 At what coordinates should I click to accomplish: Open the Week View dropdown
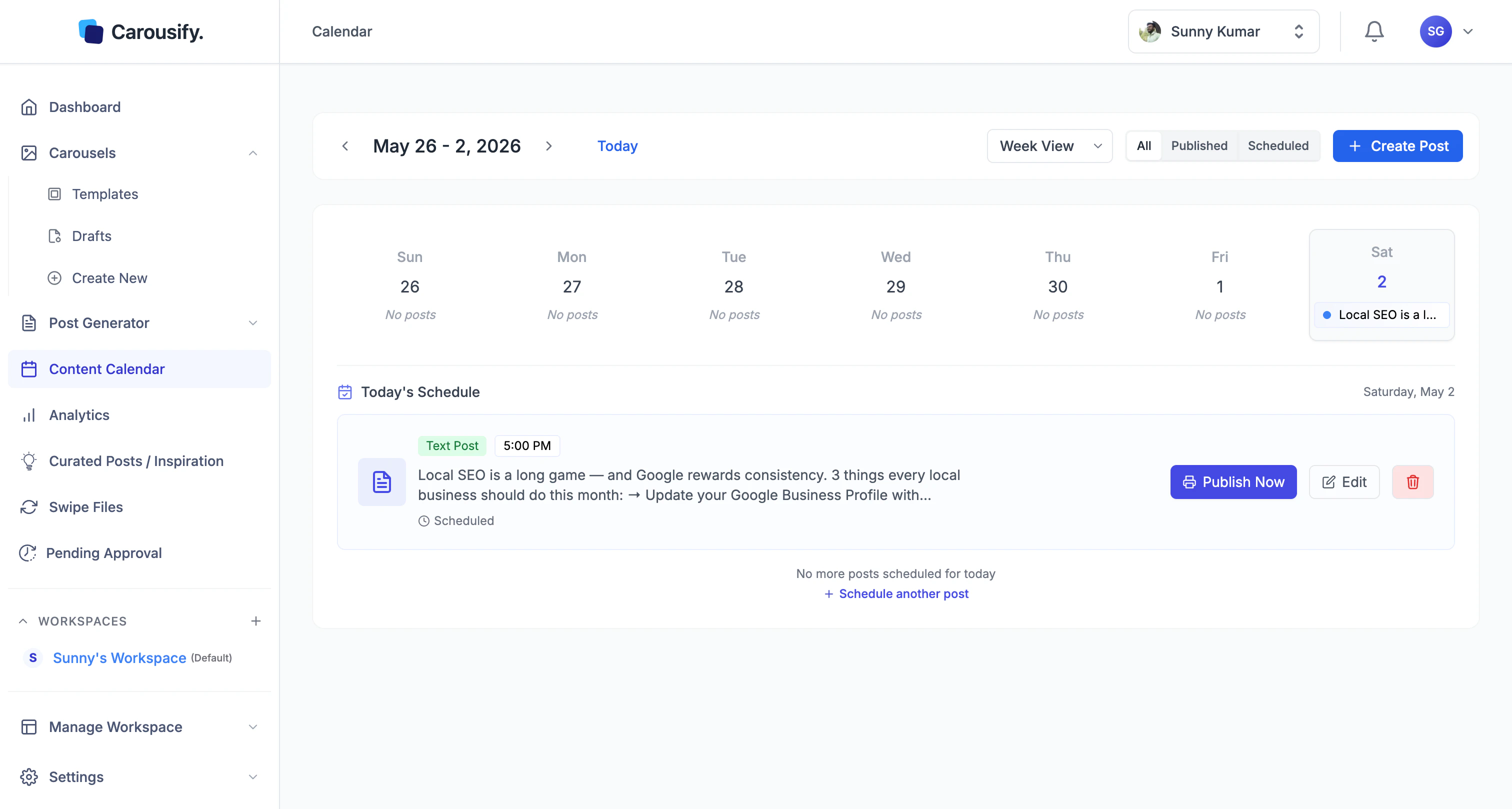click(1049, 145)
